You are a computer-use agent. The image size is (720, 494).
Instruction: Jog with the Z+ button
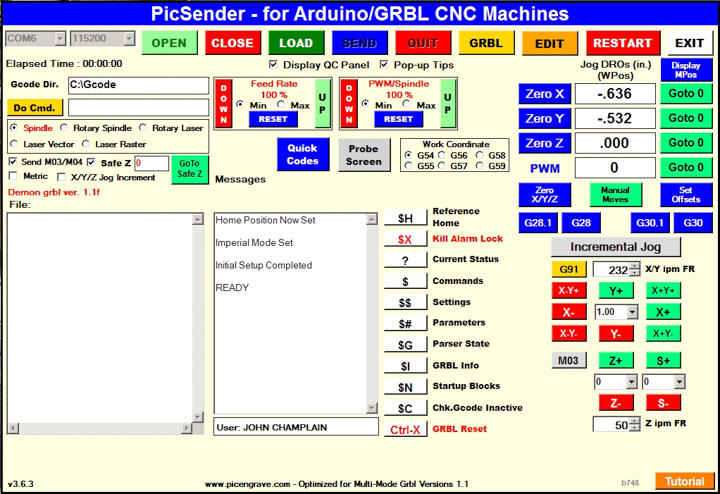[616, 360]
